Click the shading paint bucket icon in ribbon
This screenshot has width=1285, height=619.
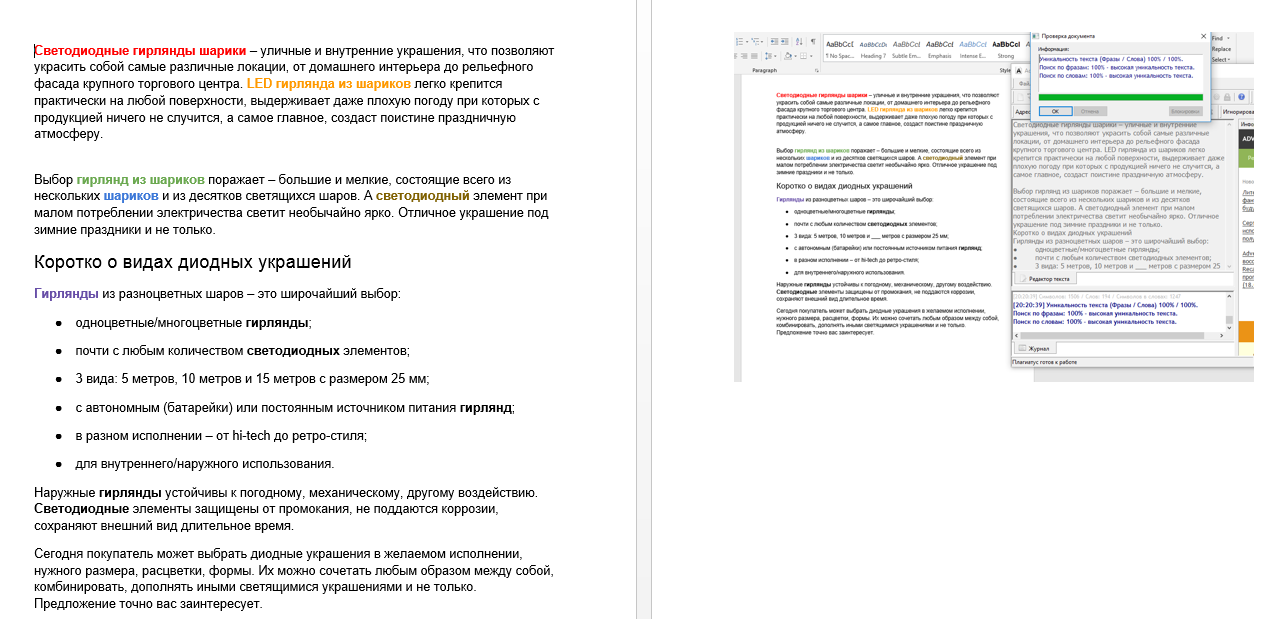[x=788, y=56]
